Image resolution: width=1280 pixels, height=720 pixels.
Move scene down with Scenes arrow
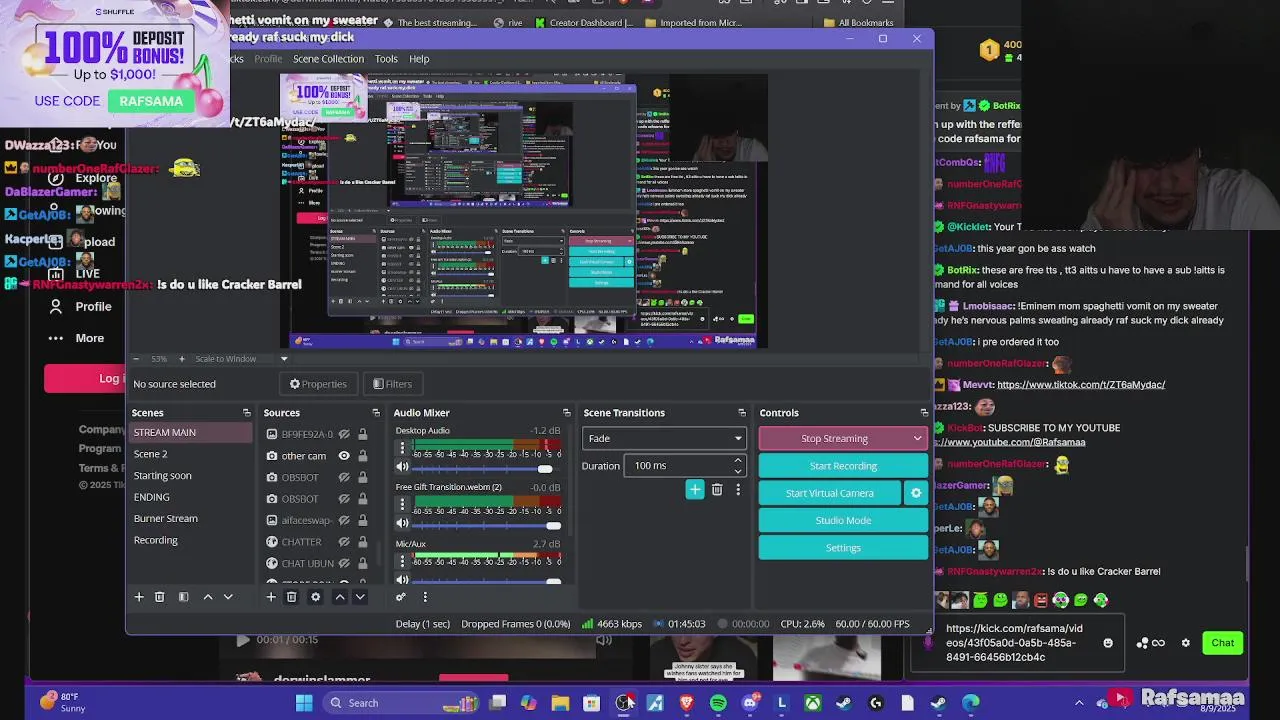click(228, 597)
